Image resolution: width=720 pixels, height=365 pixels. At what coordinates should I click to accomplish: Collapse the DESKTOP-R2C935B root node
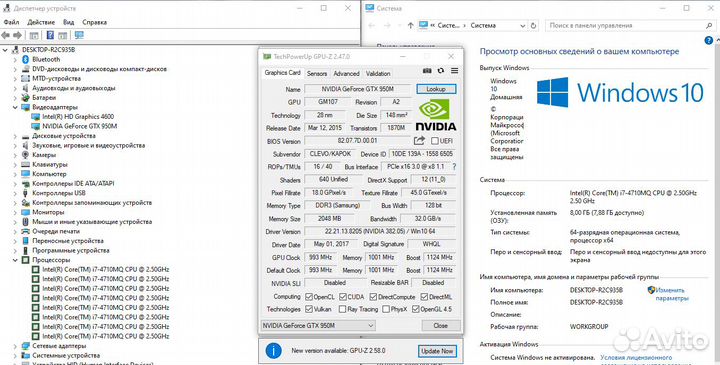(5, 50)
